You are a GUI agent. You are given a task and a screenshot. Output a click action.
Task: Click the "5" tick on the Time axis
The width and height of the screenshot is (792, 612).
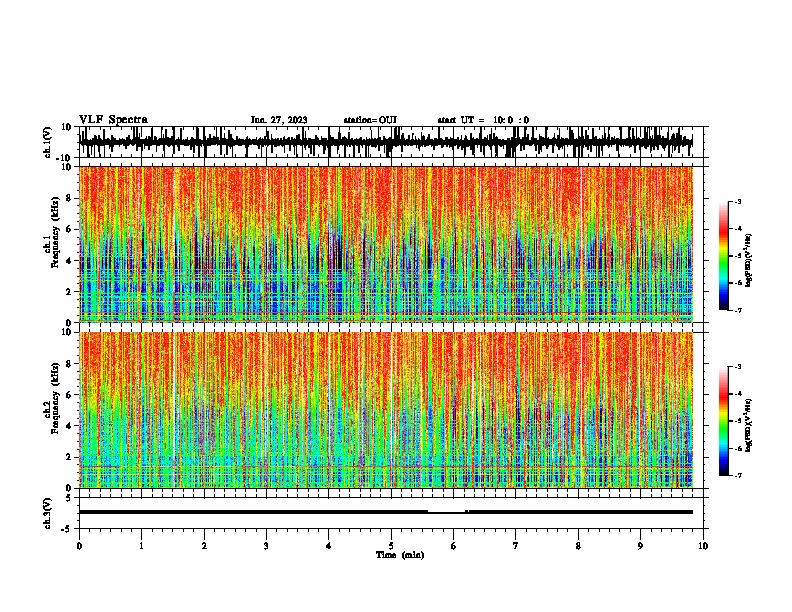391,546
